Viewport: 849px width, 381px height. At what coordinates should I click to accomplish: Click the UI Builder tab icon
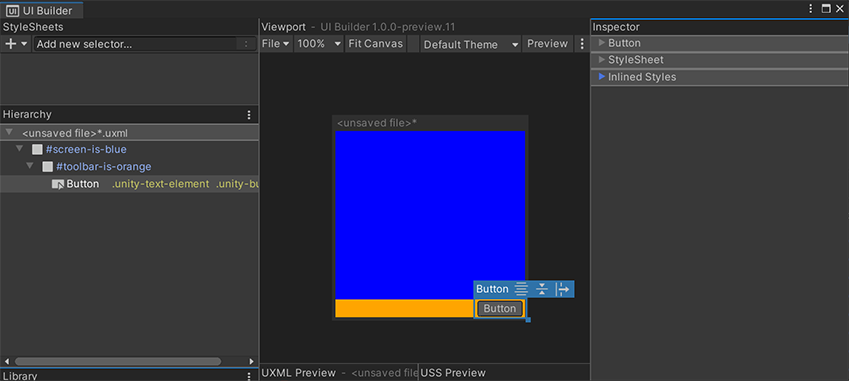[12, 10]
